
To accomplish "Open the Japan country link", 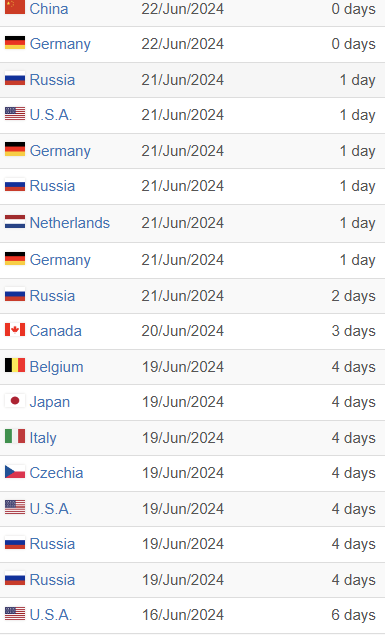I will coord(50,402).
